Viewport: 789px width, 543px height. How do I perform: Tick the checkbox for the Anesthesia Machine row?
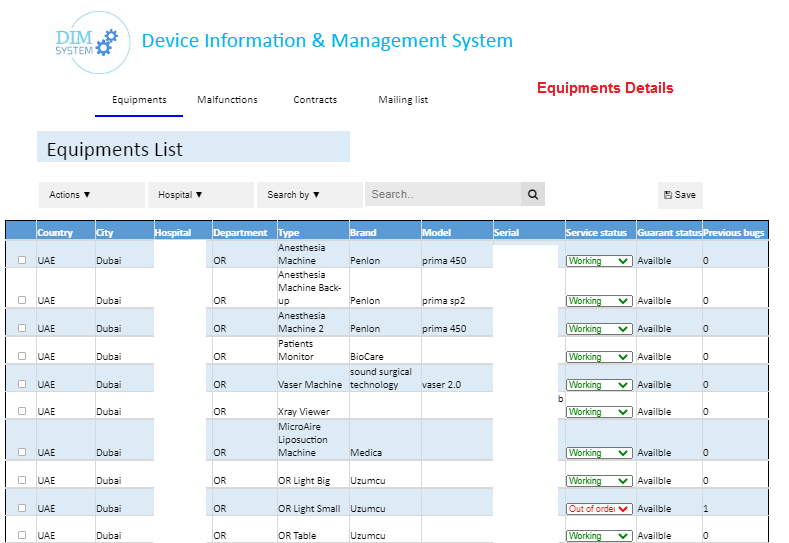tap(22, 260)
